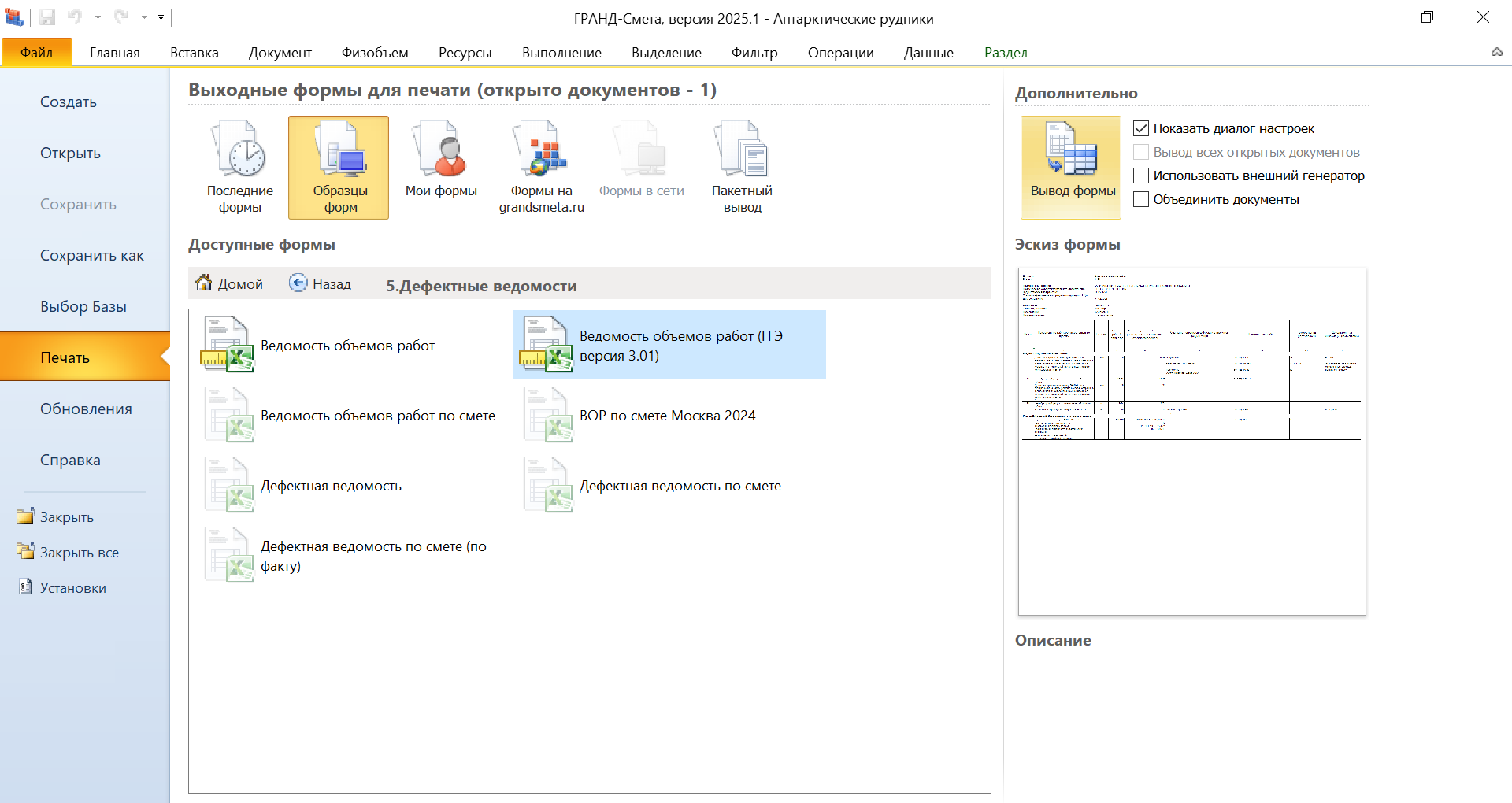The image size is (1512, 803).
Task: Switch to the Операции tab
Action: [841, 52]
